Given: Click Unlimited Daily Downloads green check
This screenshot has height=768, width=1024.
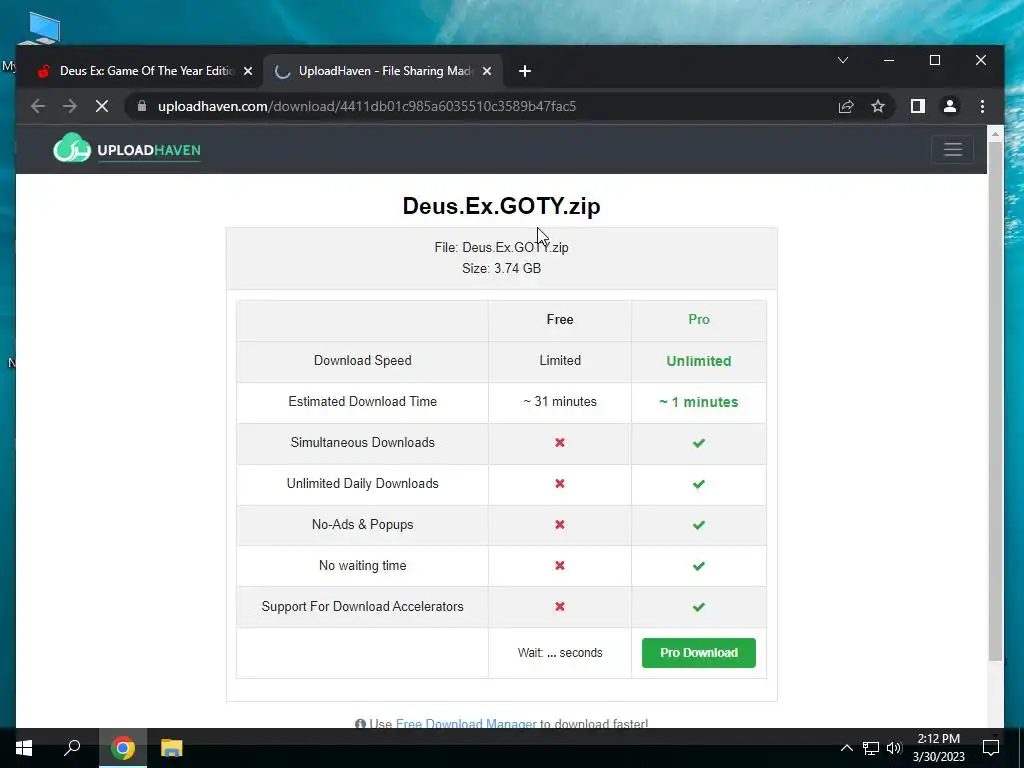Looking at the screenshot, I should tap(699, 484).
